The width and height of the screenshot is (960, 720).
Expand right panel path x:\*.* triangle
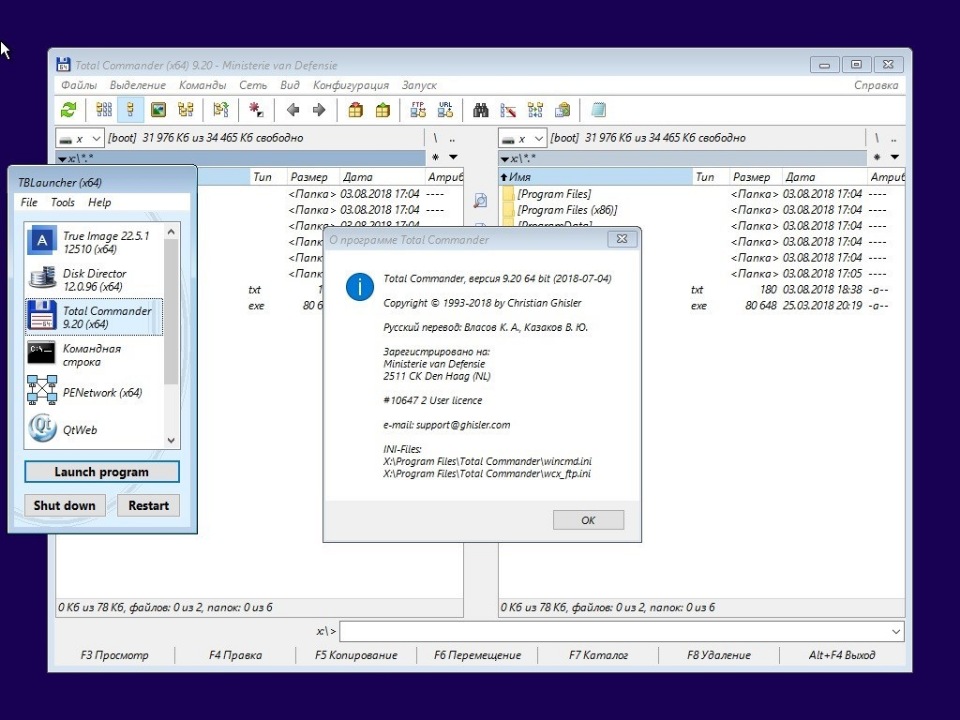[x=504, y=159]
